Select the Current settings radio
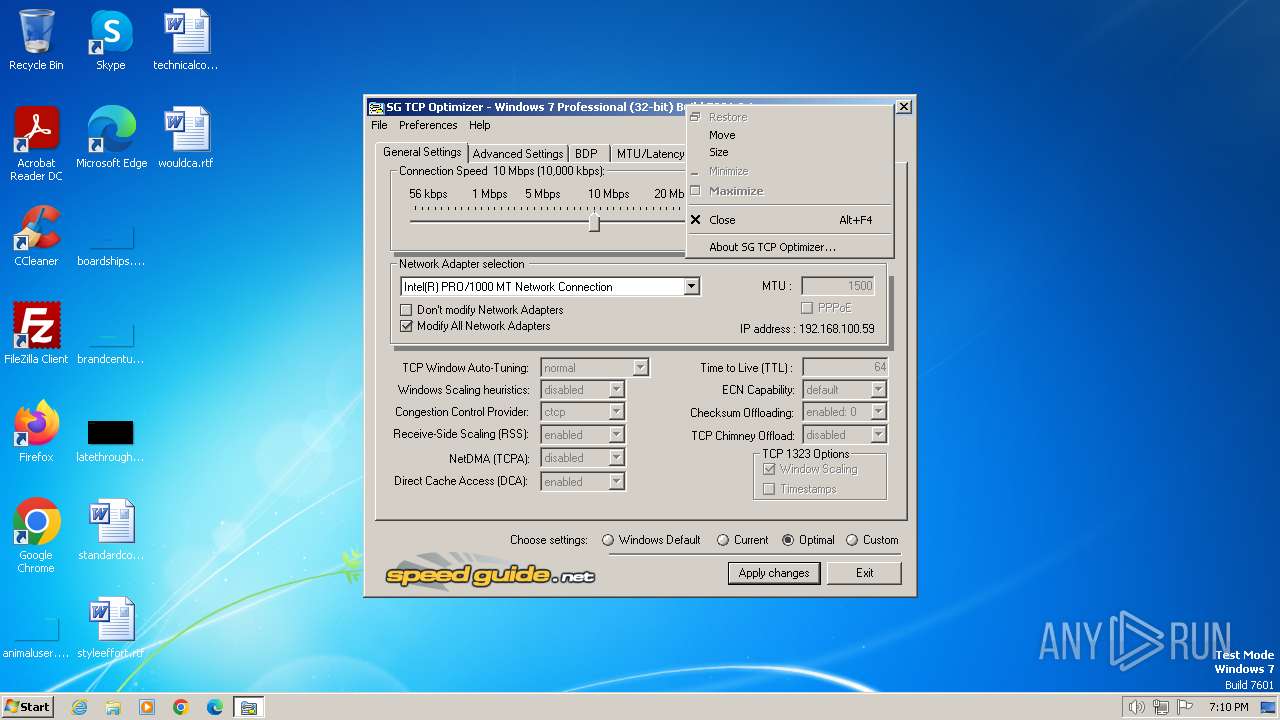 click(723, 540)
